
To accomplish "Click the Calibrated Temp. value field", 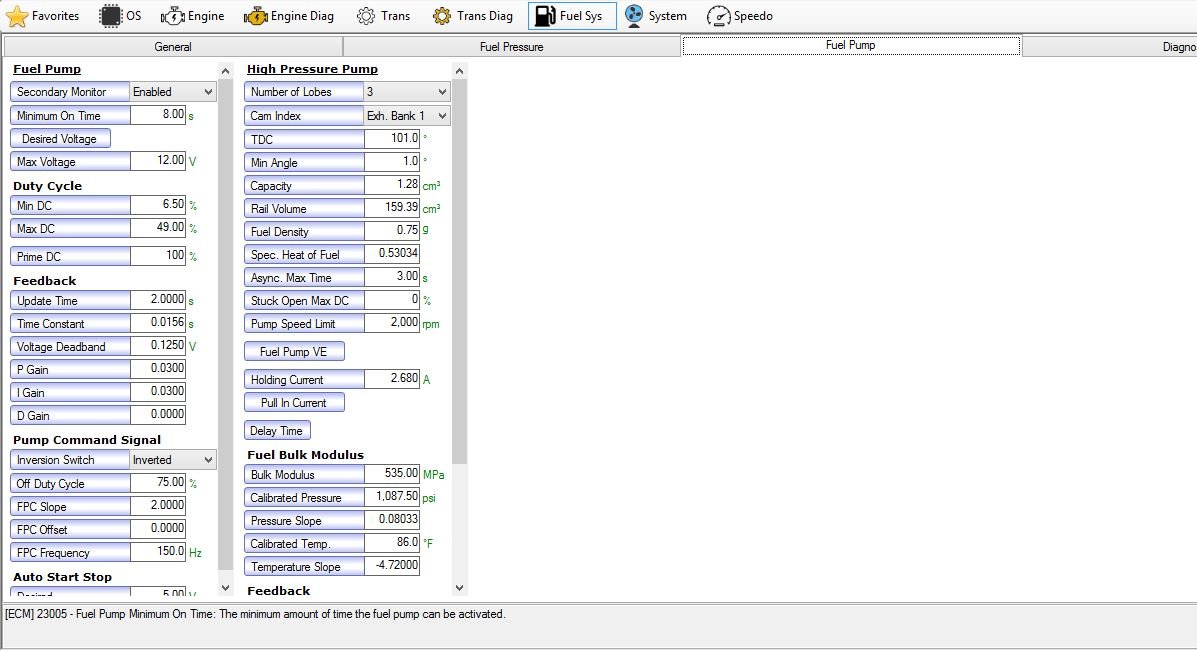I will [x=392, y=543].
